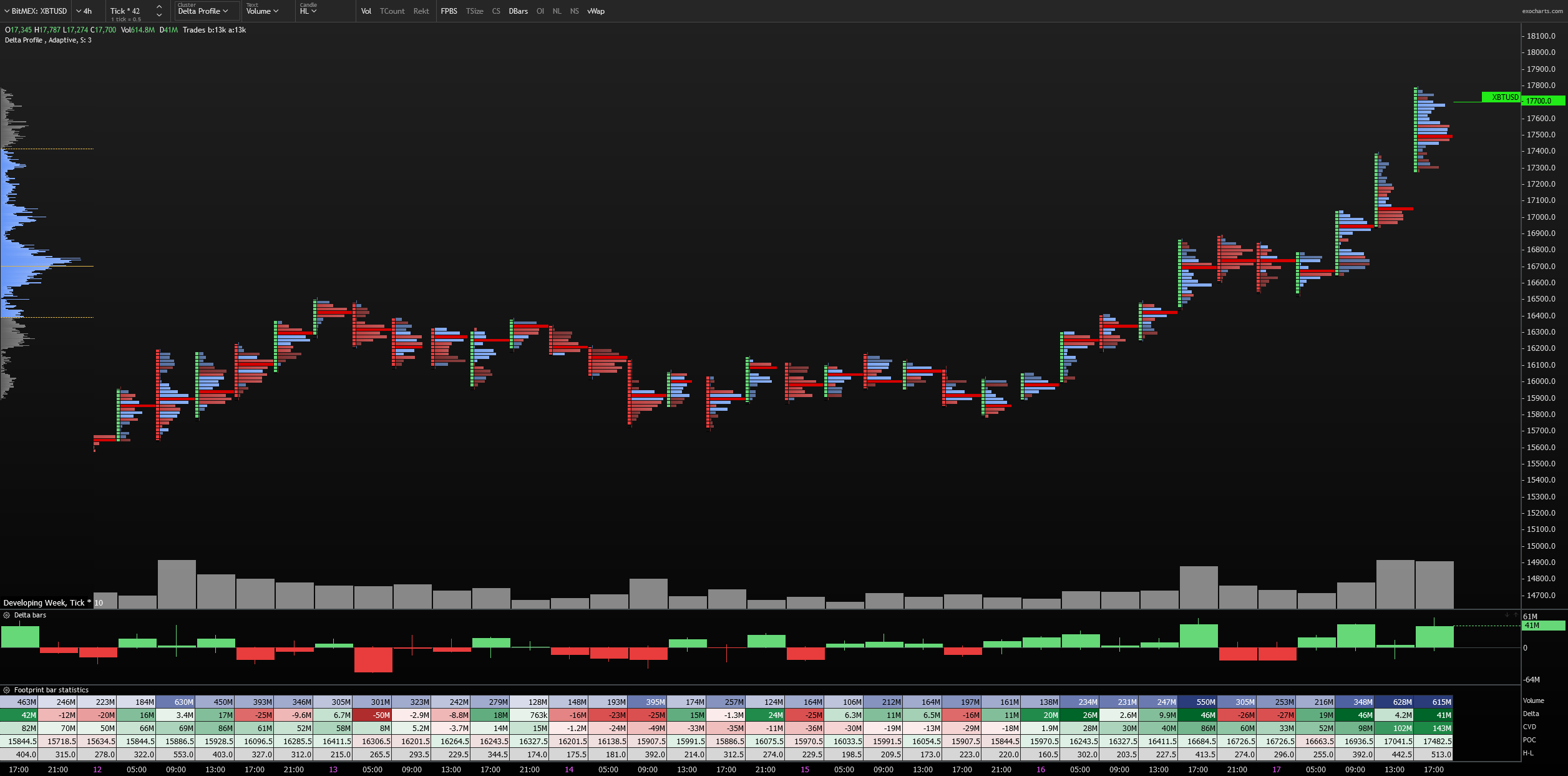
Task: Toggle the vWap overlay
Action: click(596, 11)
